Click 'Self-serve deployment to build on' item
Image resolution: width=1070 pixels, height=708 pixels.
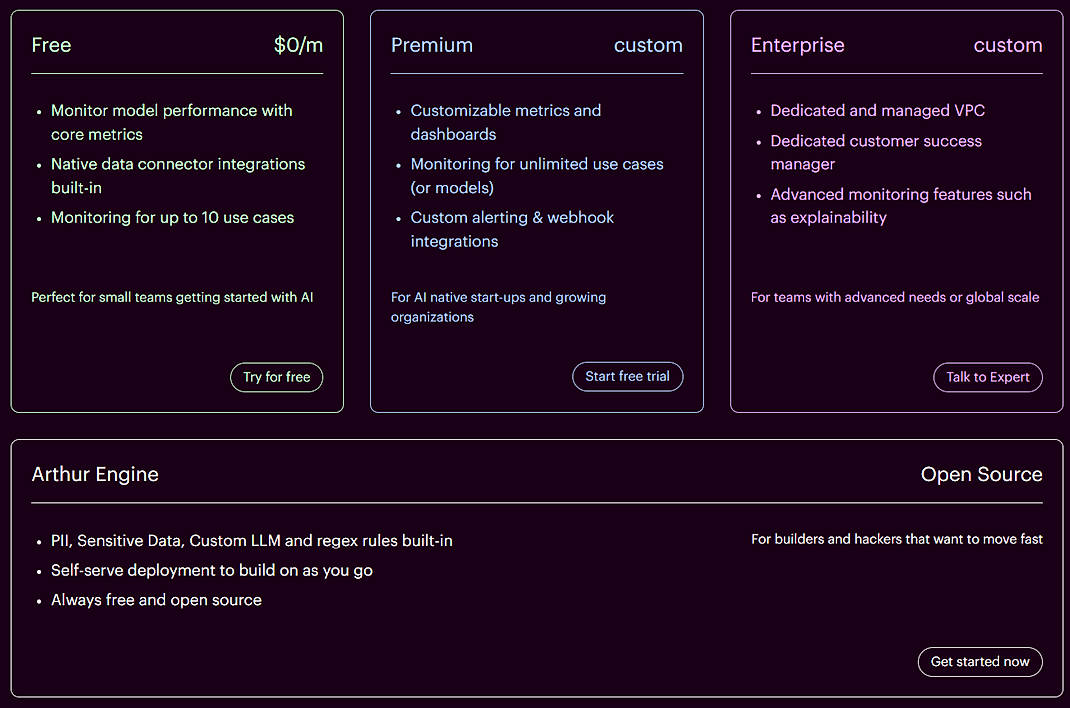pyautogui.click(x=212, y=570)
